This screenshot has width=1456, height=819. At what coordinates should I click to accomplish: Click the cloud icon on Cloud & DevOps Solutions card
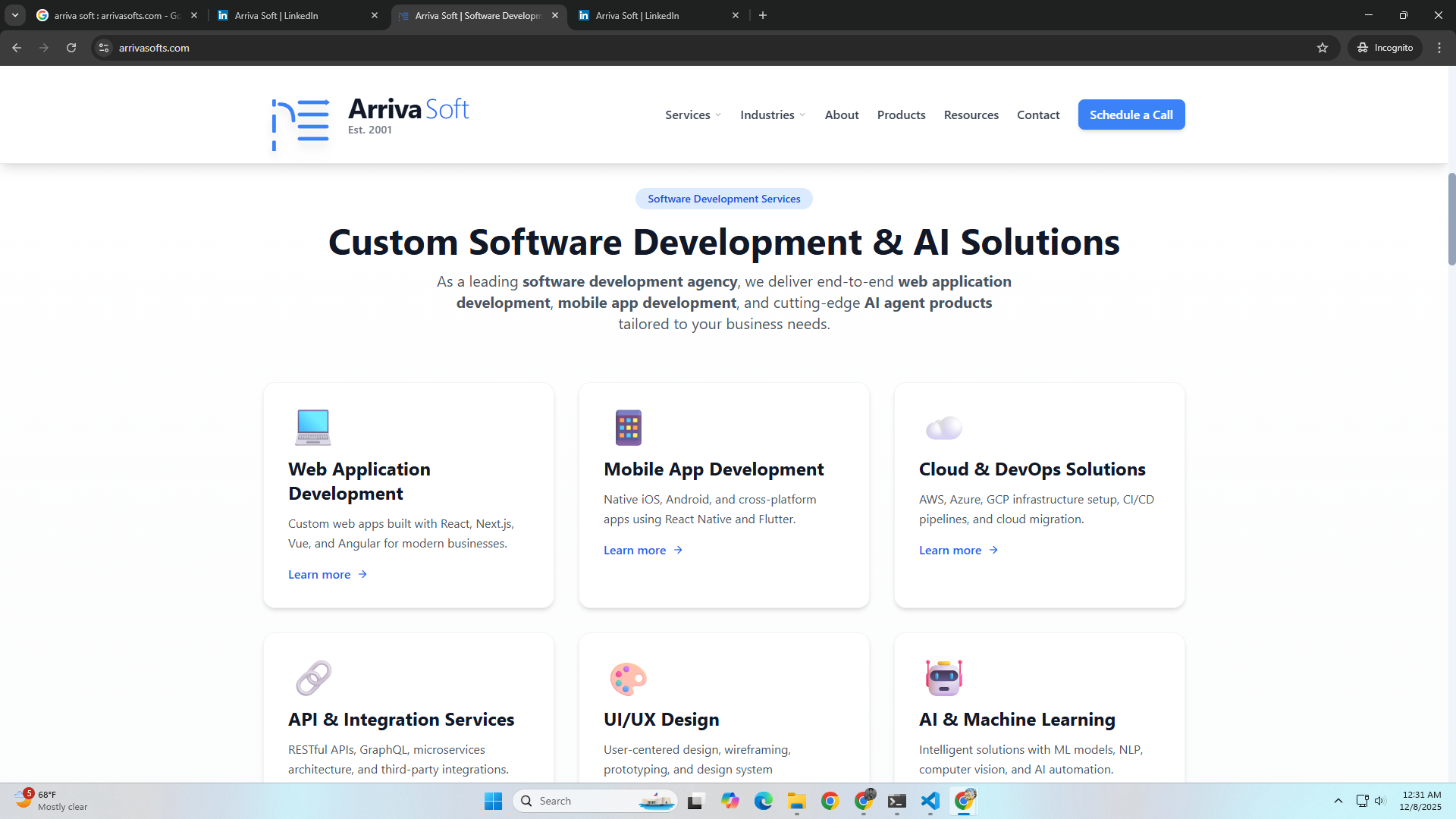(x=943, y=427)
